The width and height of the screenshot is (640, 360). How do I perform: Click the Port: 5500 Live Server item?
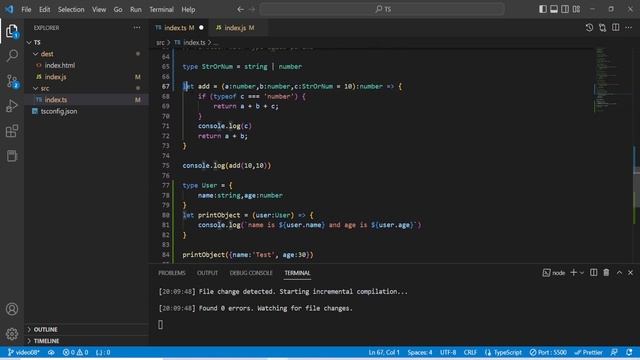point(548,352)
